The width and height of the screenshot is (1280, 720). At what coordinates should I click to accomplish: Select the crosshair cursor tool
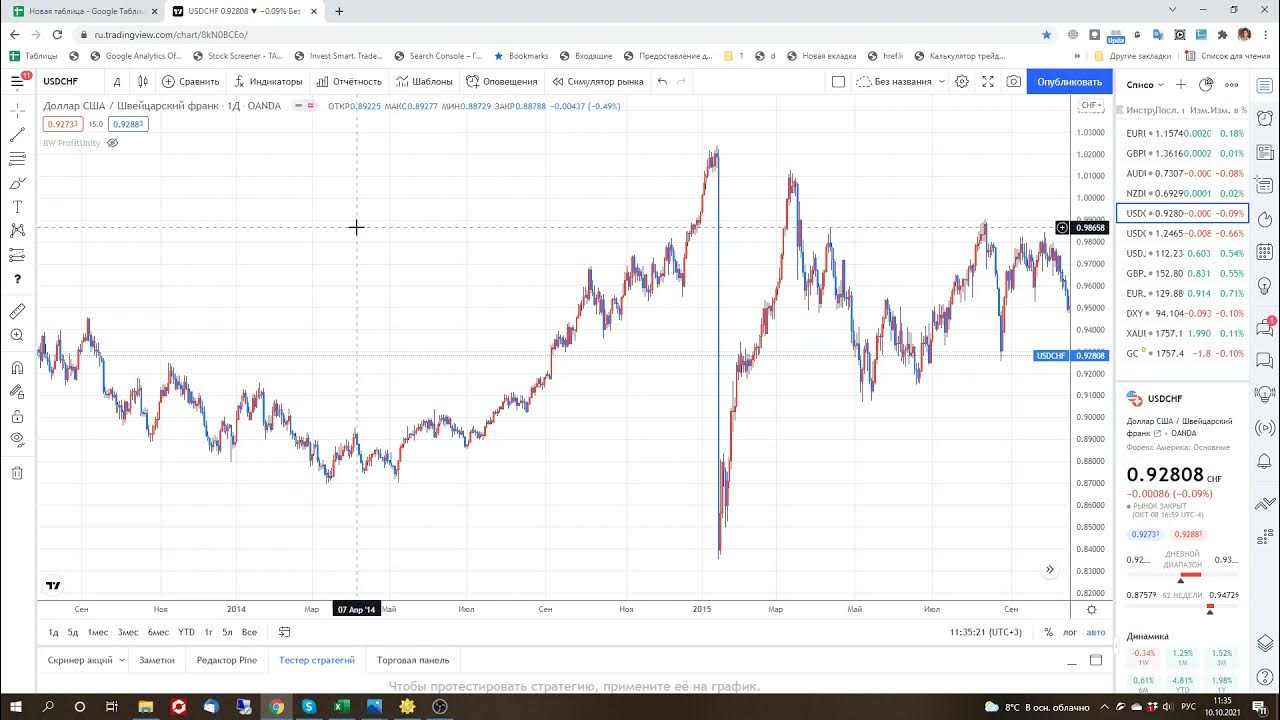[17, 109]
